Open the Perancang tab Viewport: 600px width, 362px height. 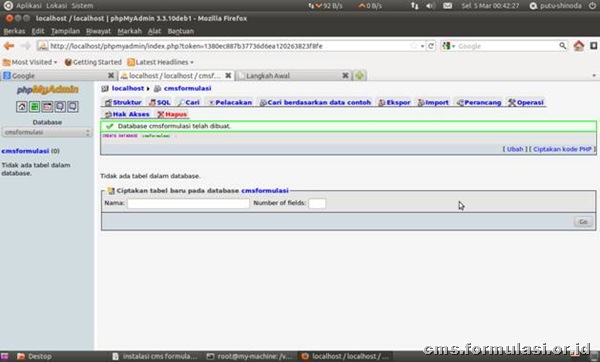point(479,103)
